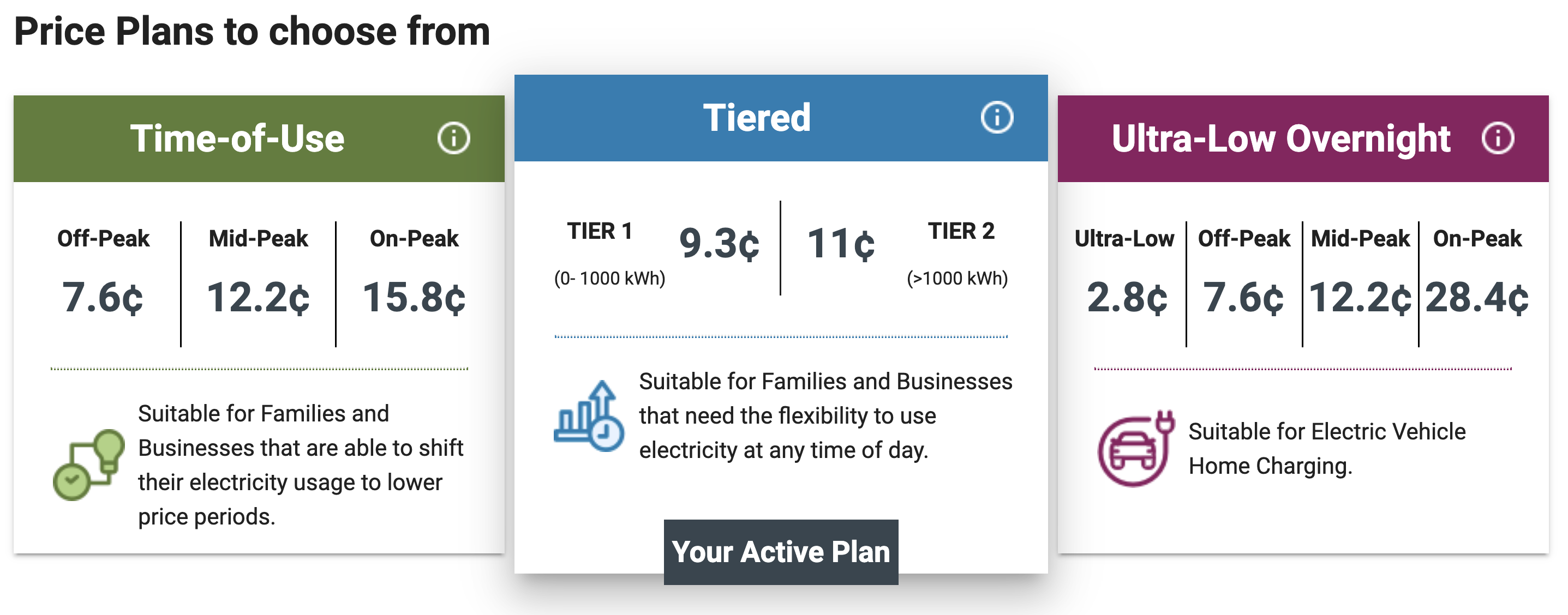
Task: Click the blue bar chart clock icon
Action: [x=589, y=416]
